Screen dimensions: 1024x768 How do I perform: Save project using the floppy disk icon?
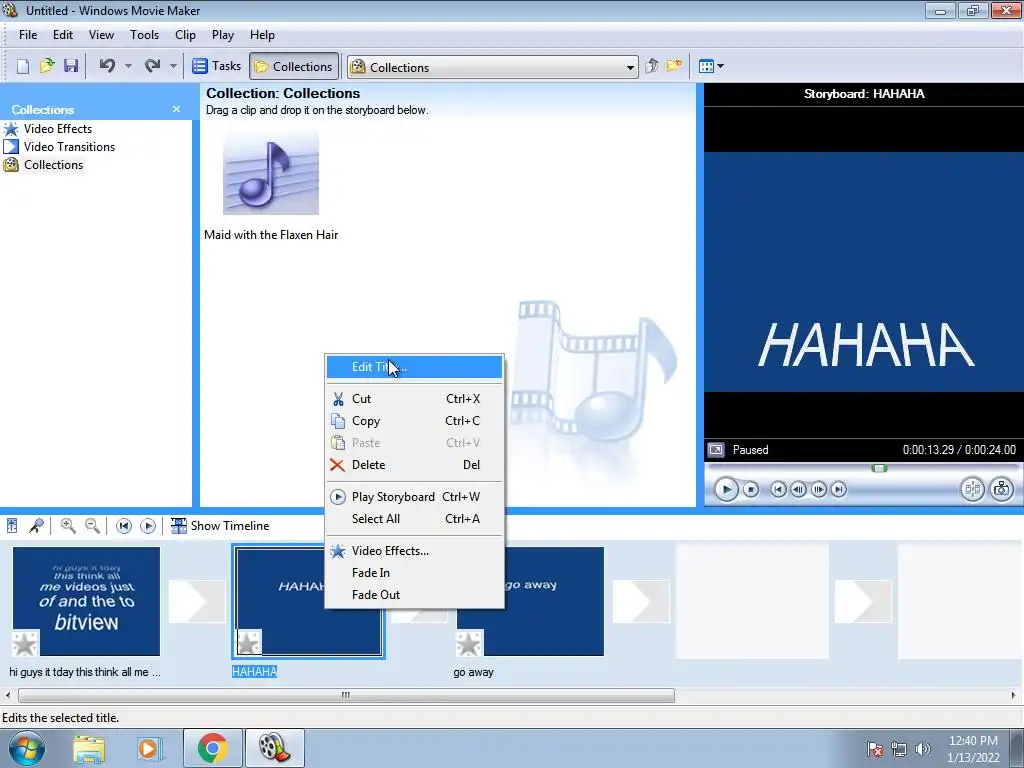coord(71,66)
